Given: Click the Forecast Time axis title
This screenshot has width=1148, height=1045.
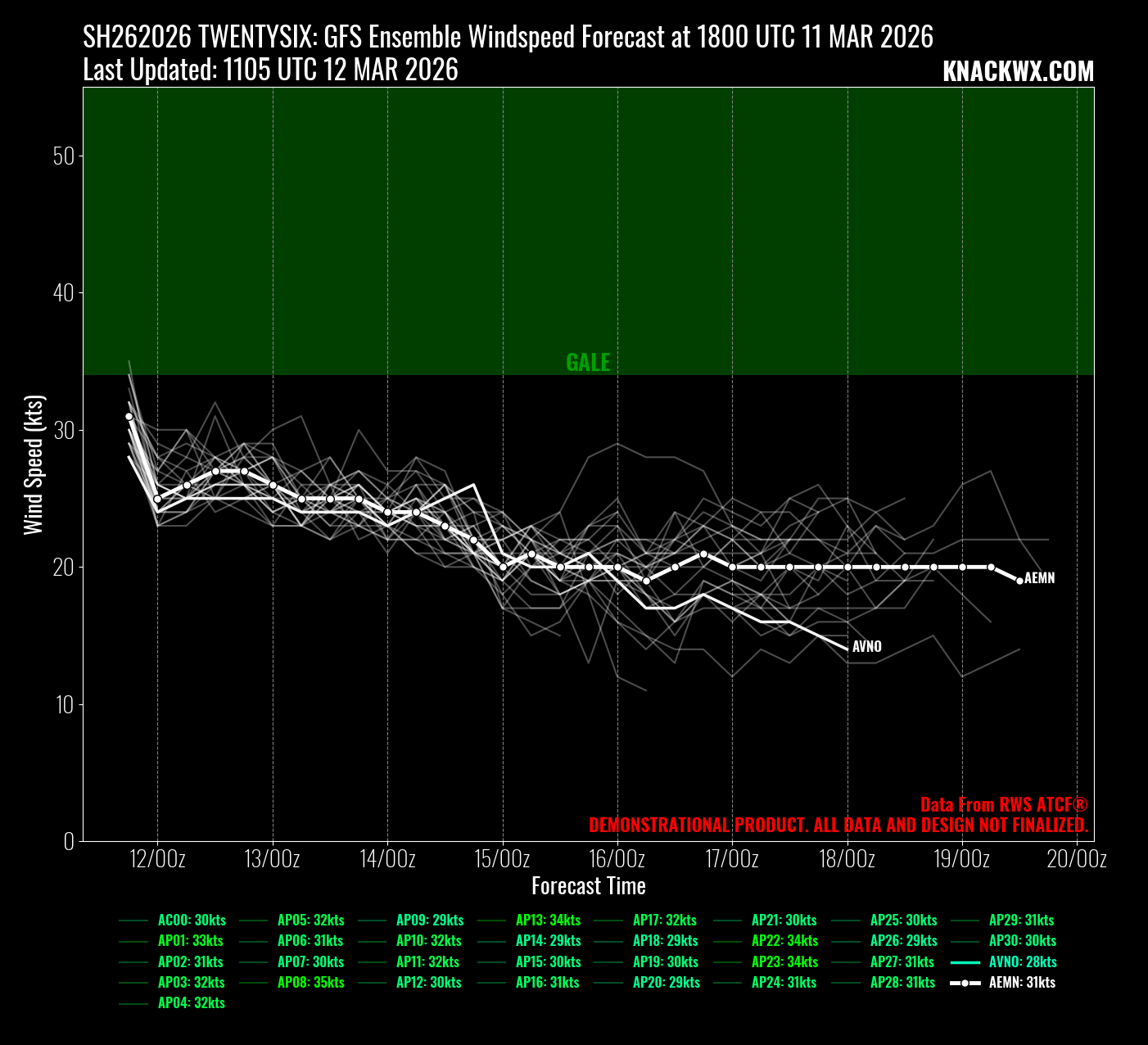Looking at the screenshot, I should point(588,886).
